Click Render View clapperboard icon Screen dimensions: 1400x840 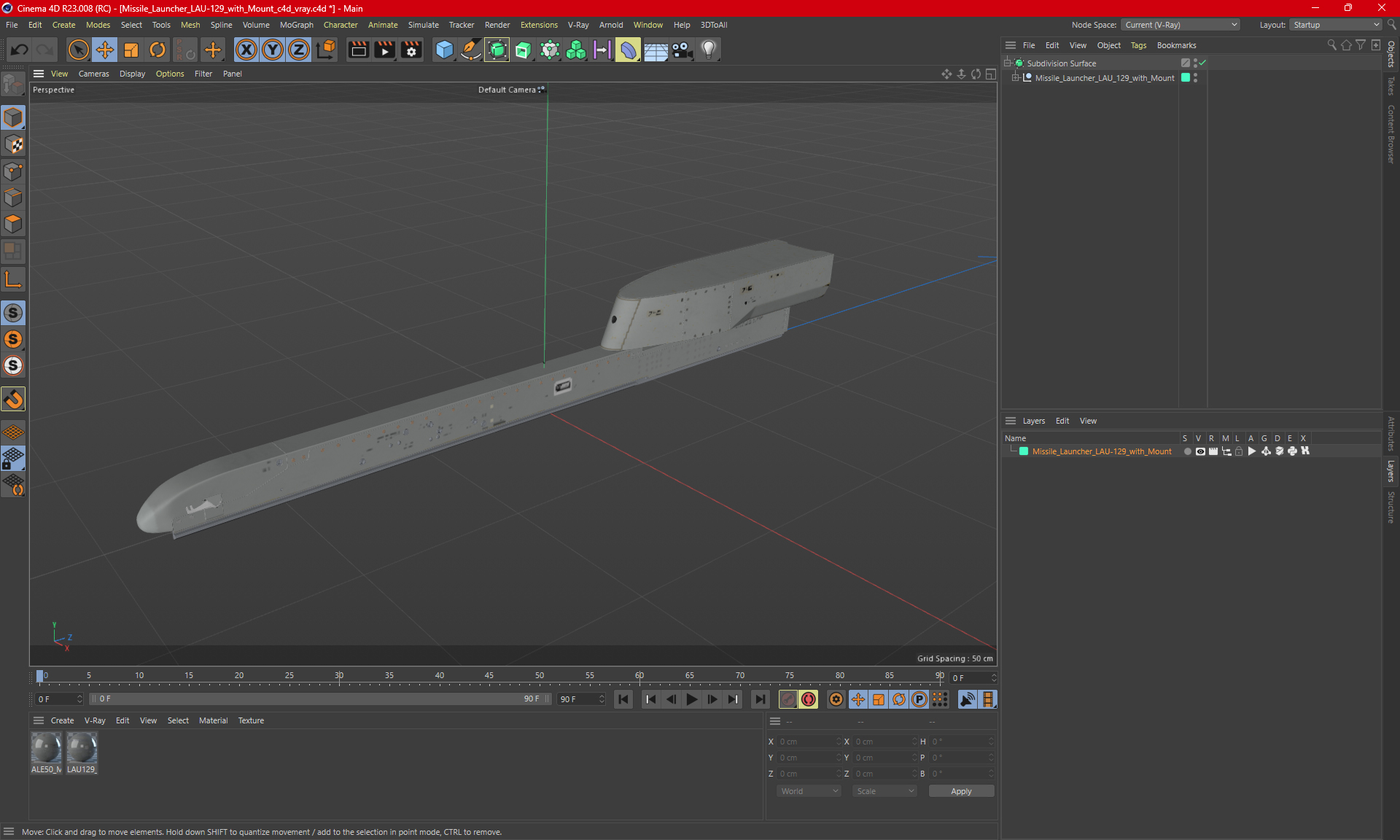[358, 50]
